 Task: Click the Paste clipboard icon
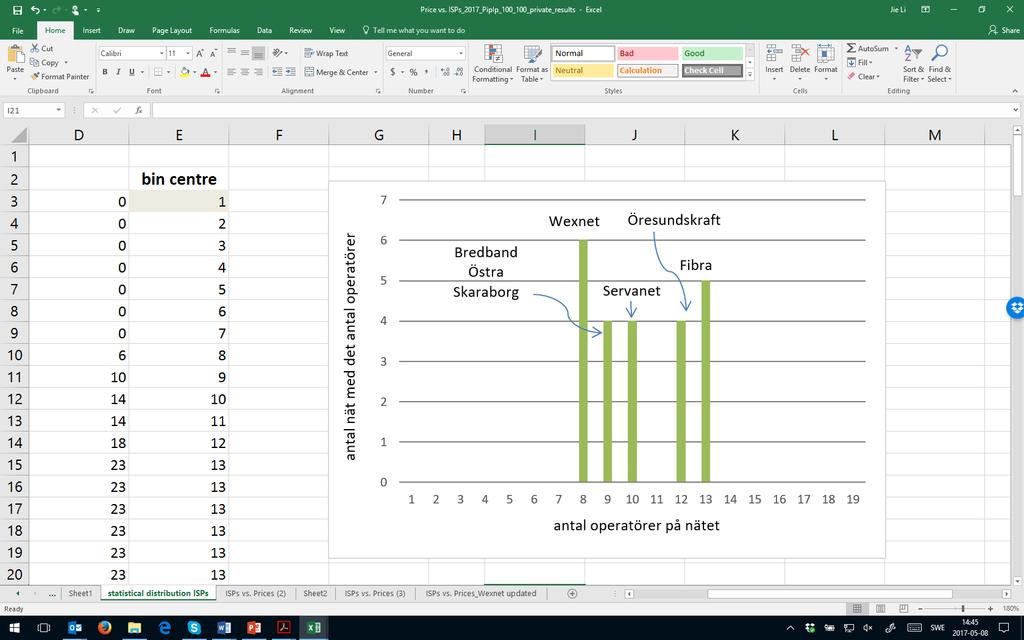coord(15,55)
